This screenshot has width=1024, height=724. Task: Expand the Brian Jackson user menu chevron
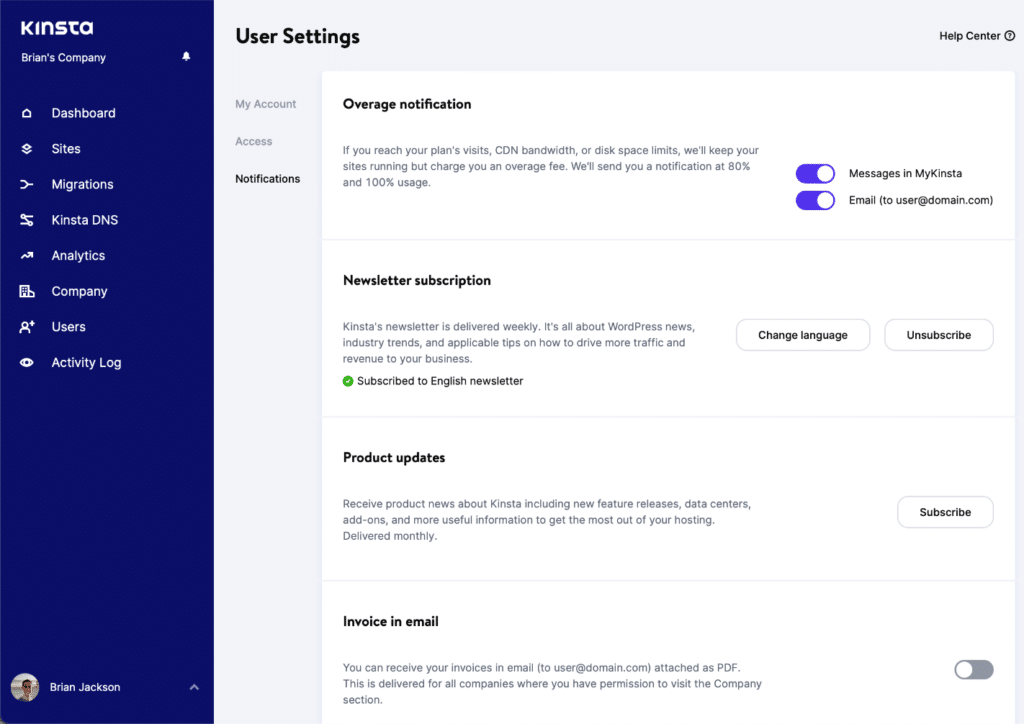click(194, 687)
